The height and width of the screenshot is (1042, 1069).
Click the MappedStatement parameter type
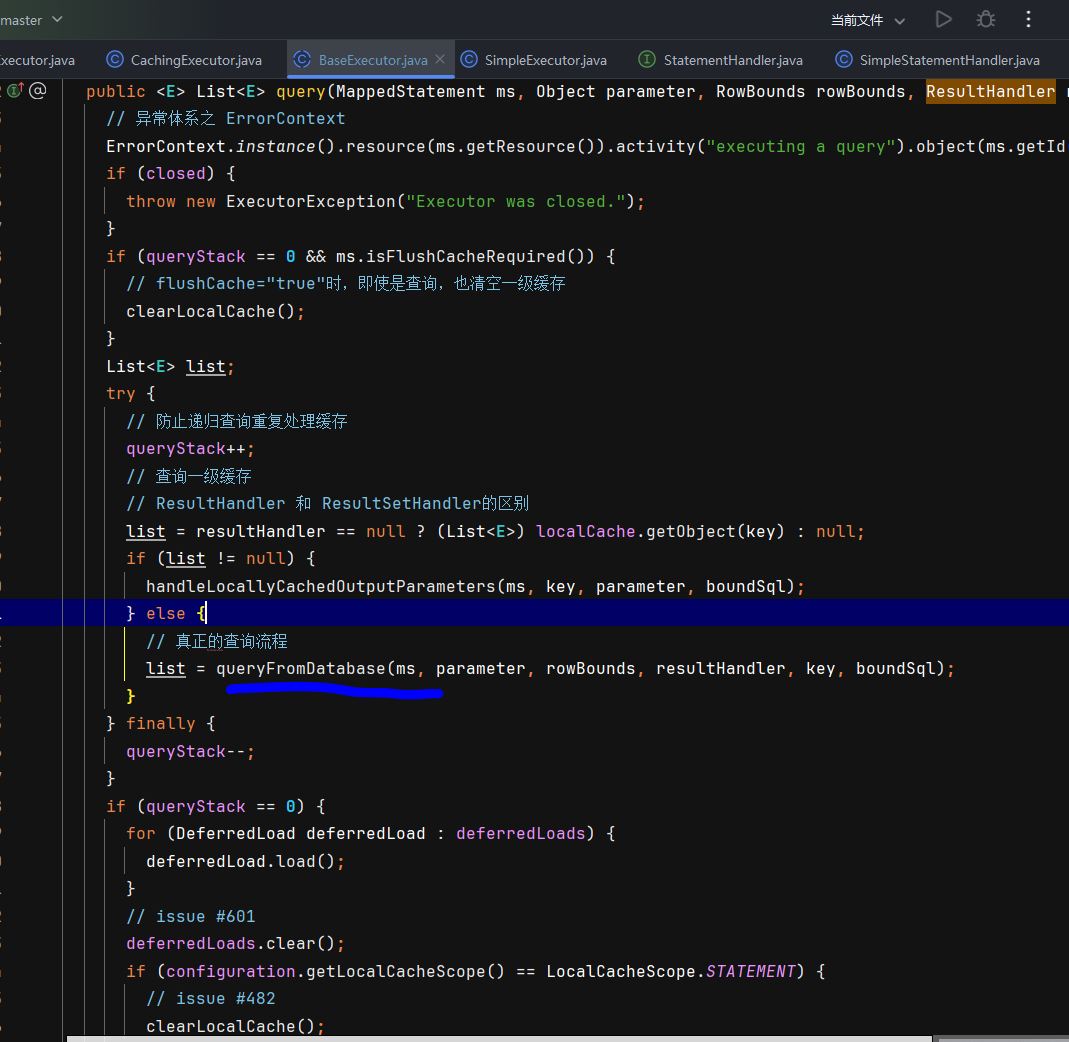coord(410,91)
